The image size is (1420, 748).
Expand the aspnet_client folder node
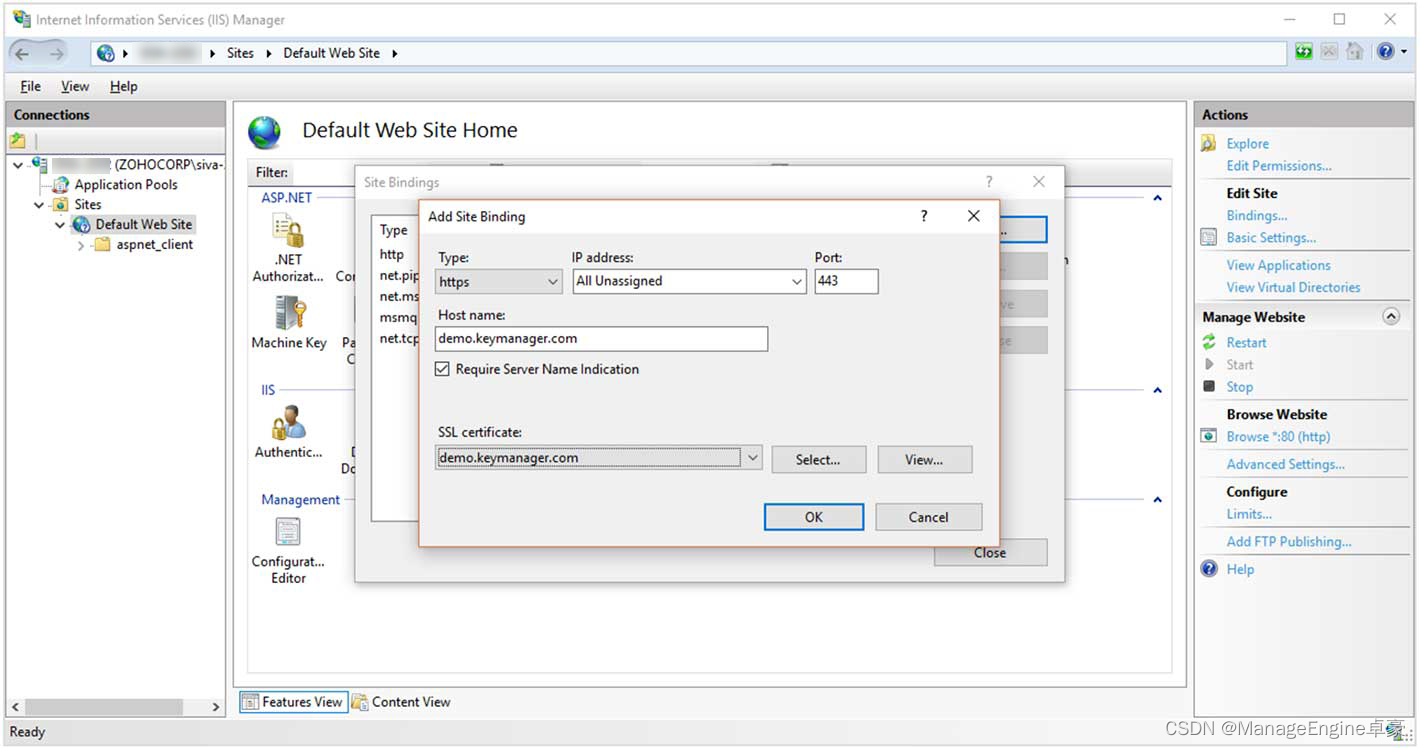(x=81, y=245)
